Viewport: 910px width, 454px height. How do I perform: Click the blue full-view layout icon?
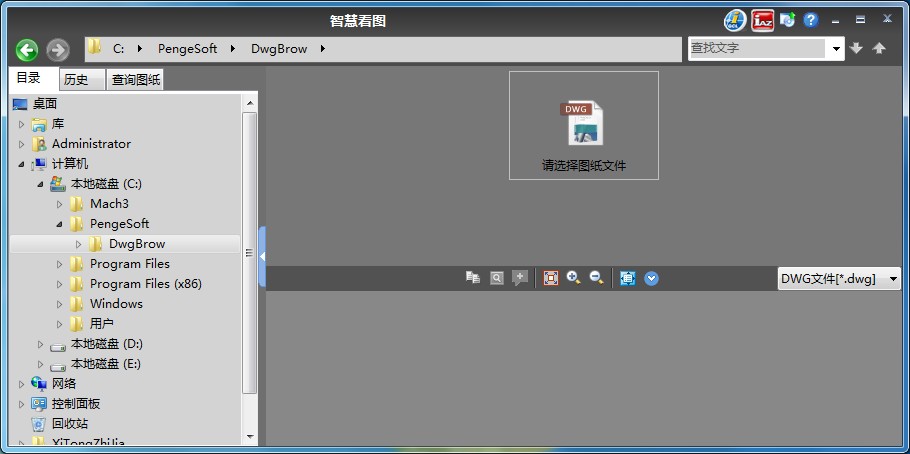(627, 278)
